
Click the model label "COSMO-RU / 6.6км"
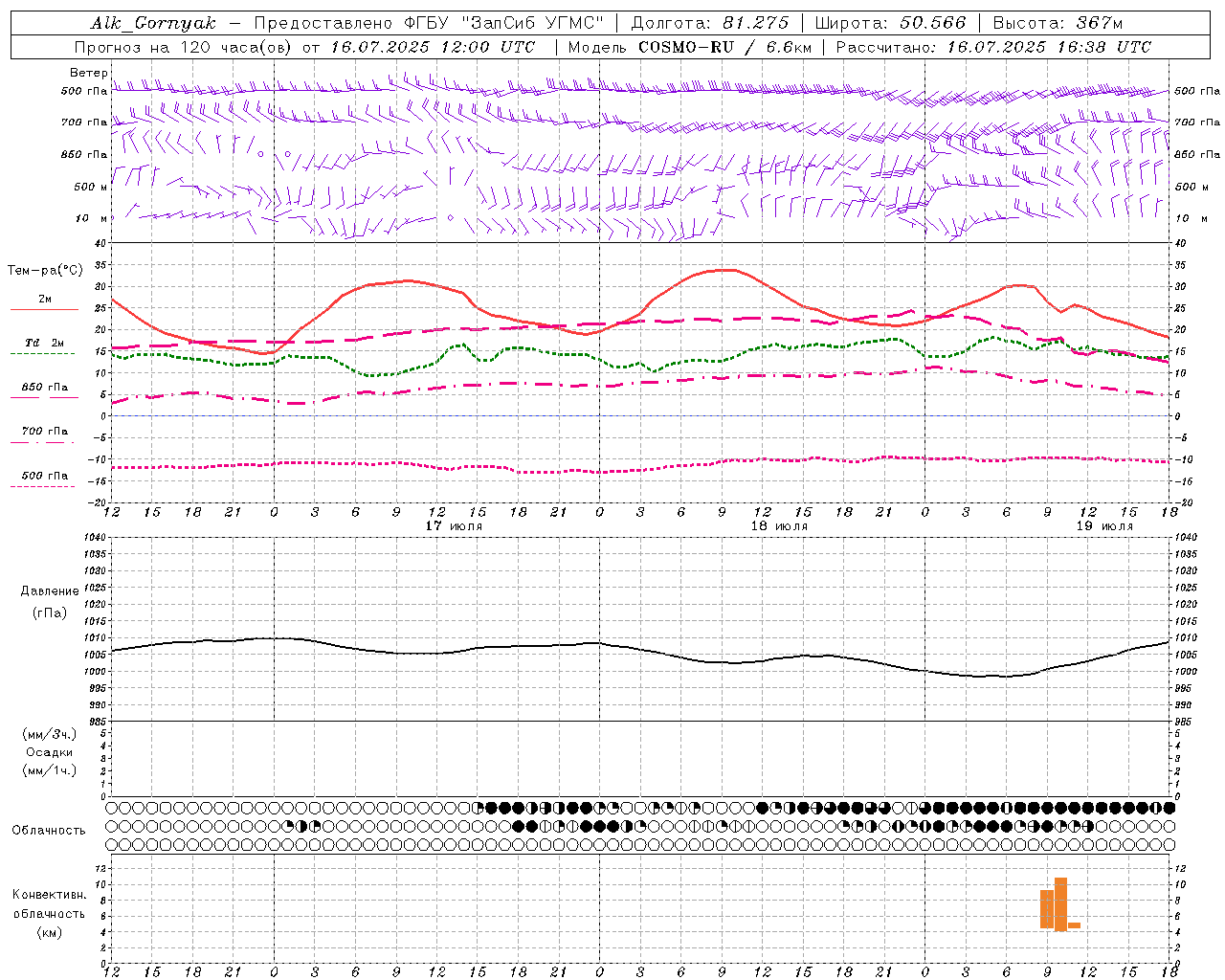[x=725, y=47]
